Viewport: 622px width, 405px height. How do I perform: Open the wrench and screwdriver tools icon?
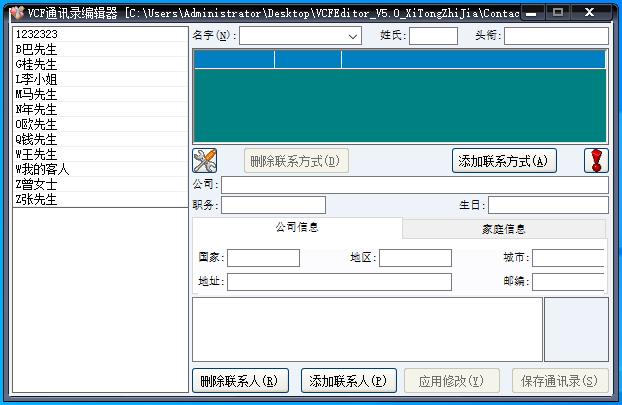tap(205, 161)
